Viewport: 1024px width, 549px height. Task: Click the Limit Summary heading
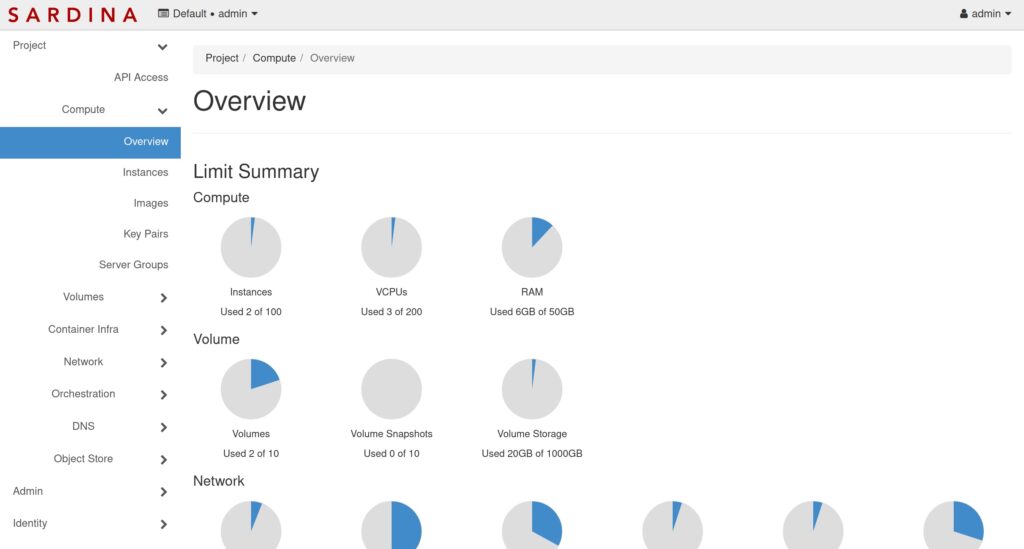coord(256,172)
